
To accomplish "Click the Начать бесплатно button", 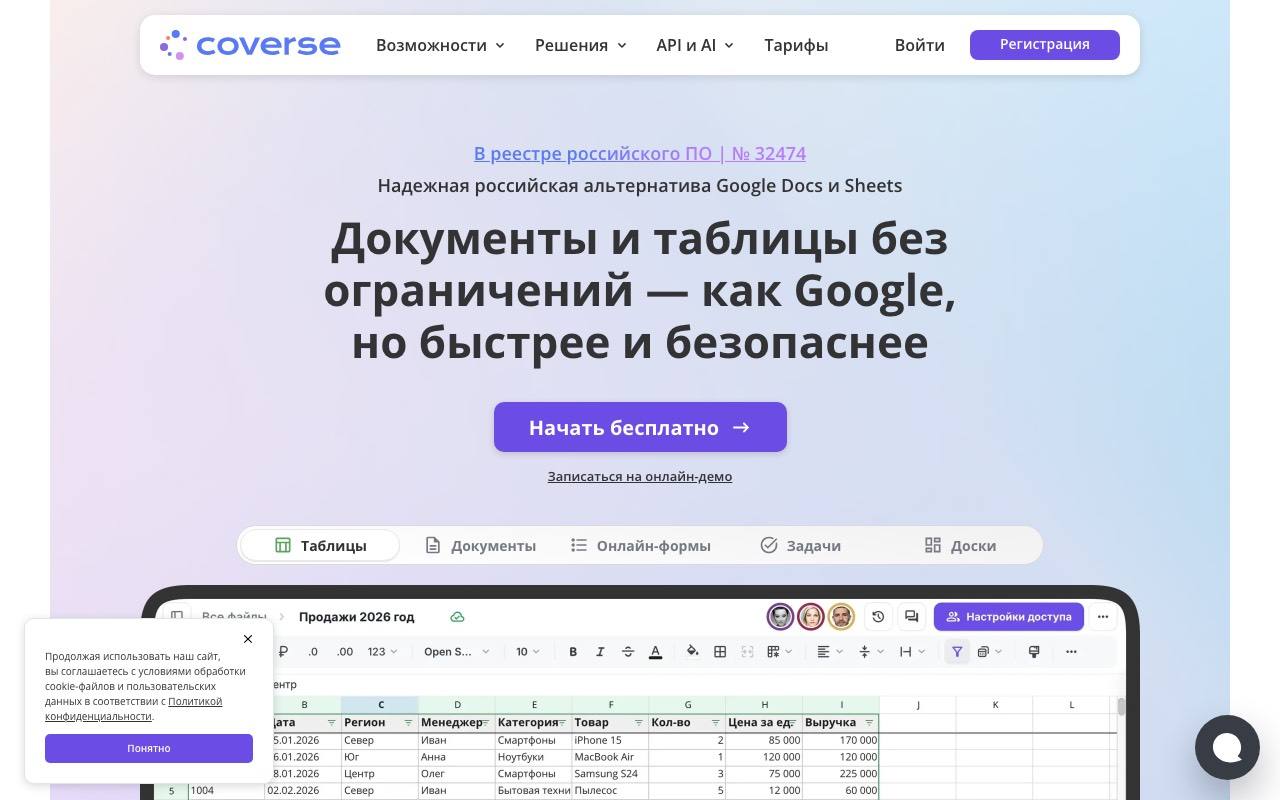I will pyautogui.click(x=640, y=427).
